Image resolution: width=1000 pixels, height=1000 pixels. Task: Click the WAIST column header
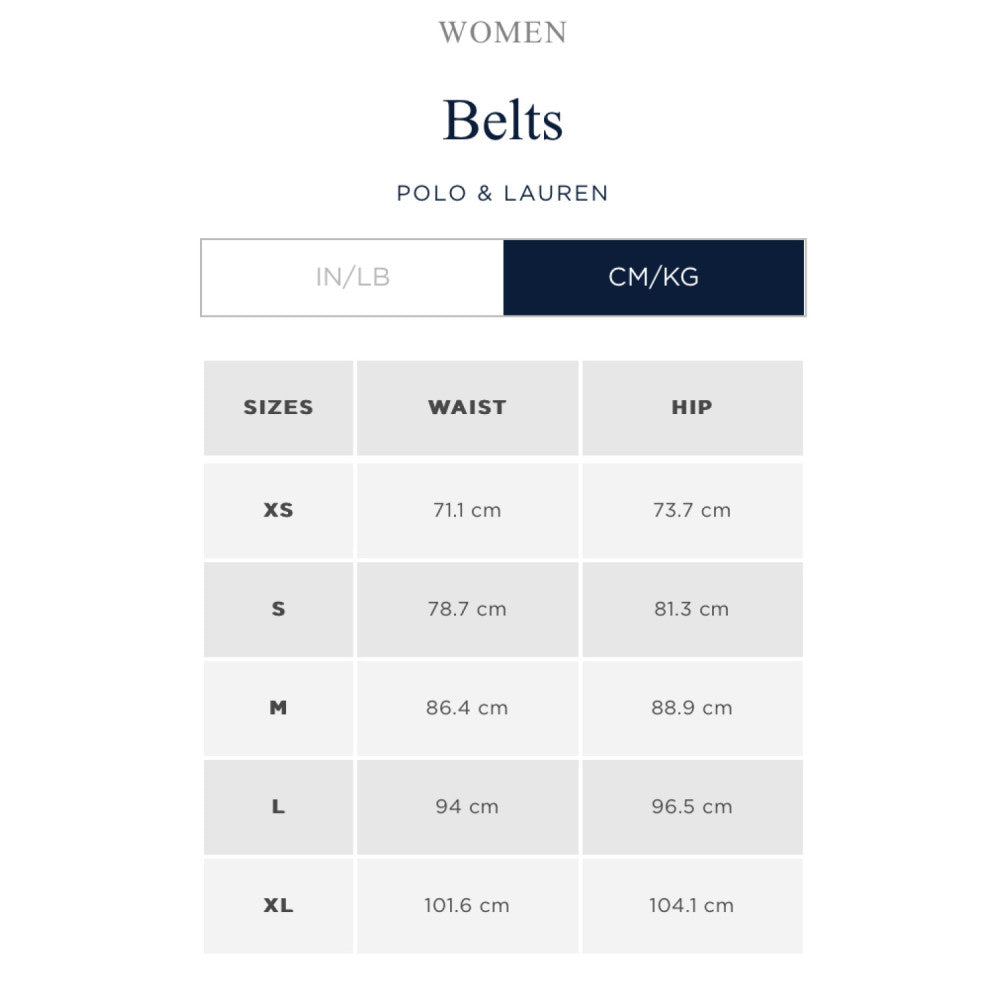tap(467, 407)
